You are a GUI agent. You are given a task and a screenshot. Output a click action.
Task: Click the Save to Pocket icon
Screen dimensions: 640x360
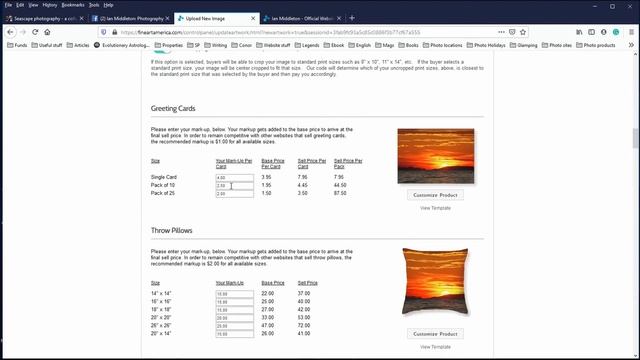pos(512,32)
